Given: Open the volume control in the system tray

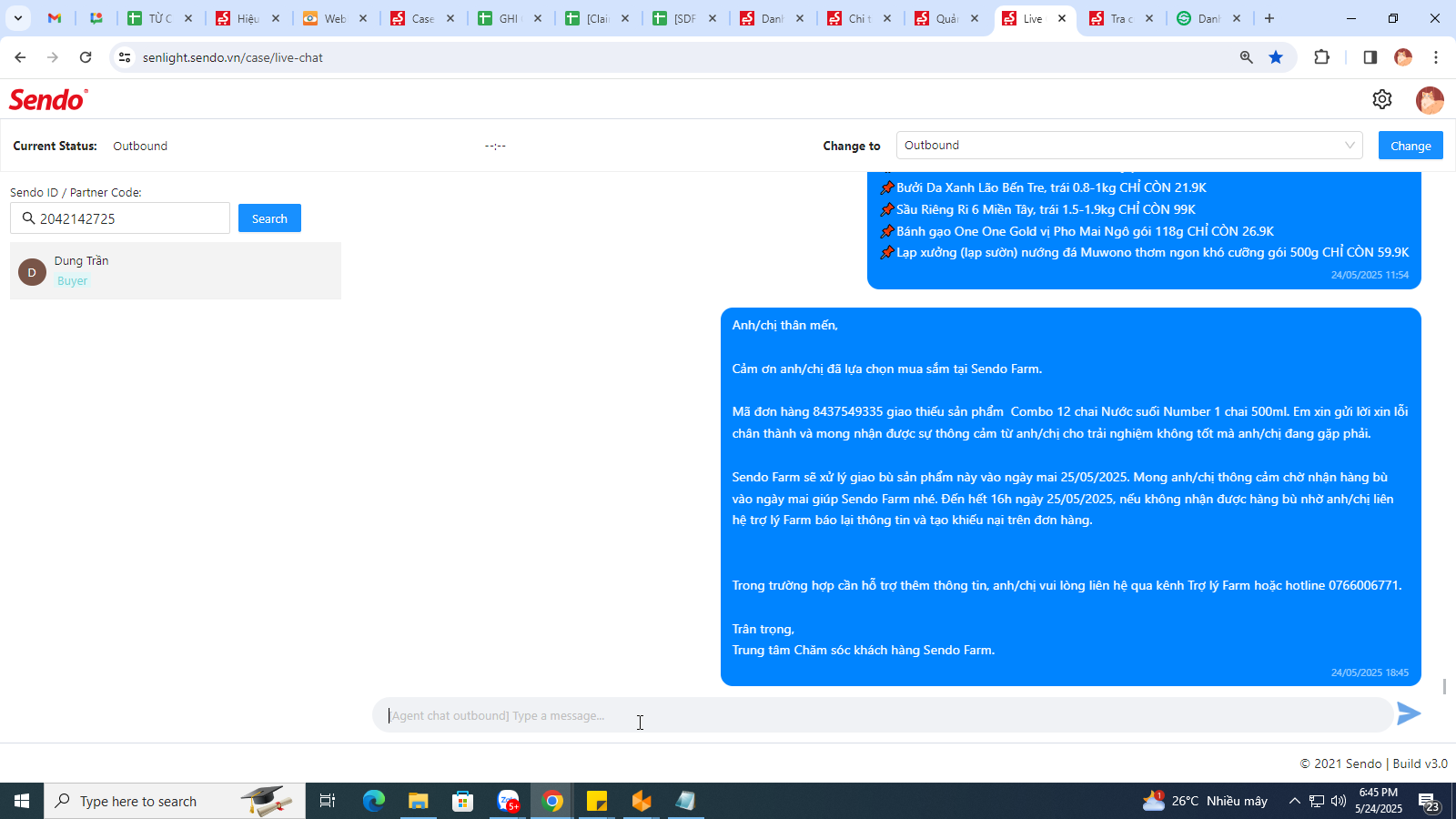Looking at the screenshot, I should coord(1339,801).
